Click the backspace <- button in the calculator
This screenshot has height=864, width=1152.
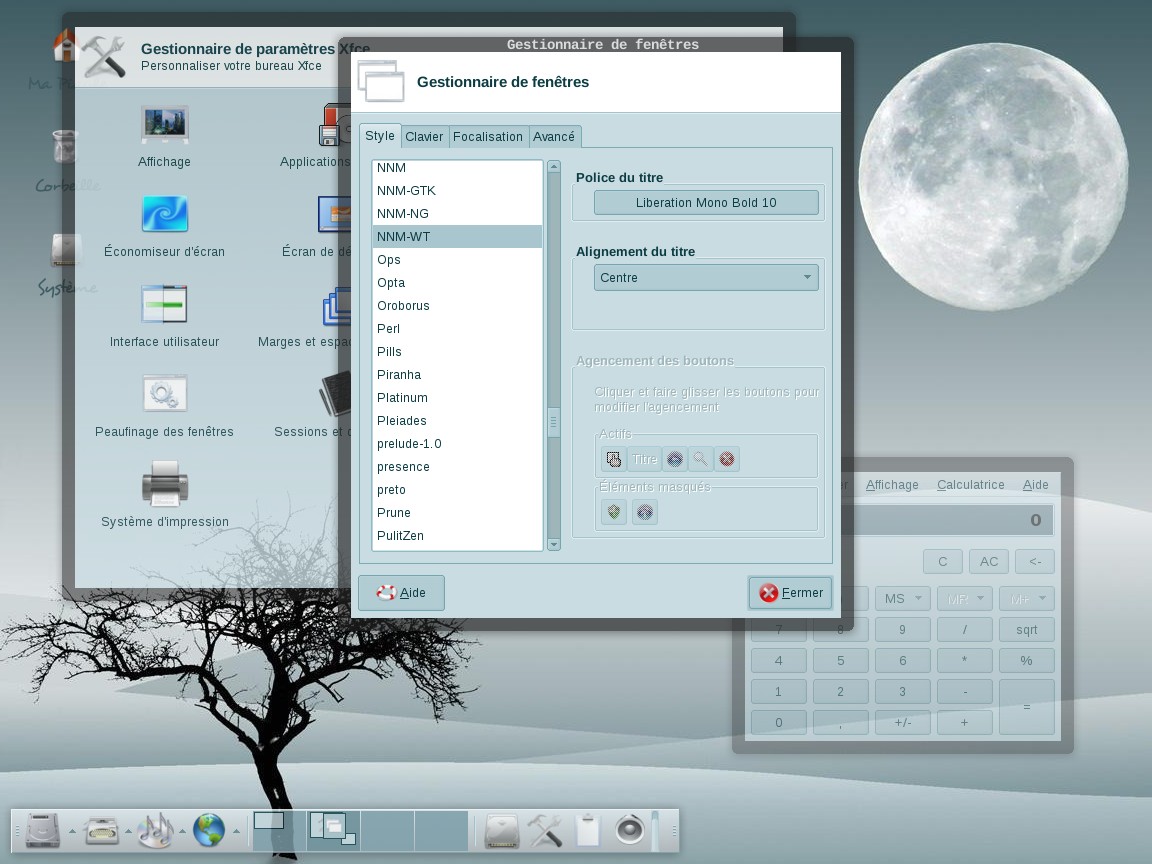(x=1034, y=561)
